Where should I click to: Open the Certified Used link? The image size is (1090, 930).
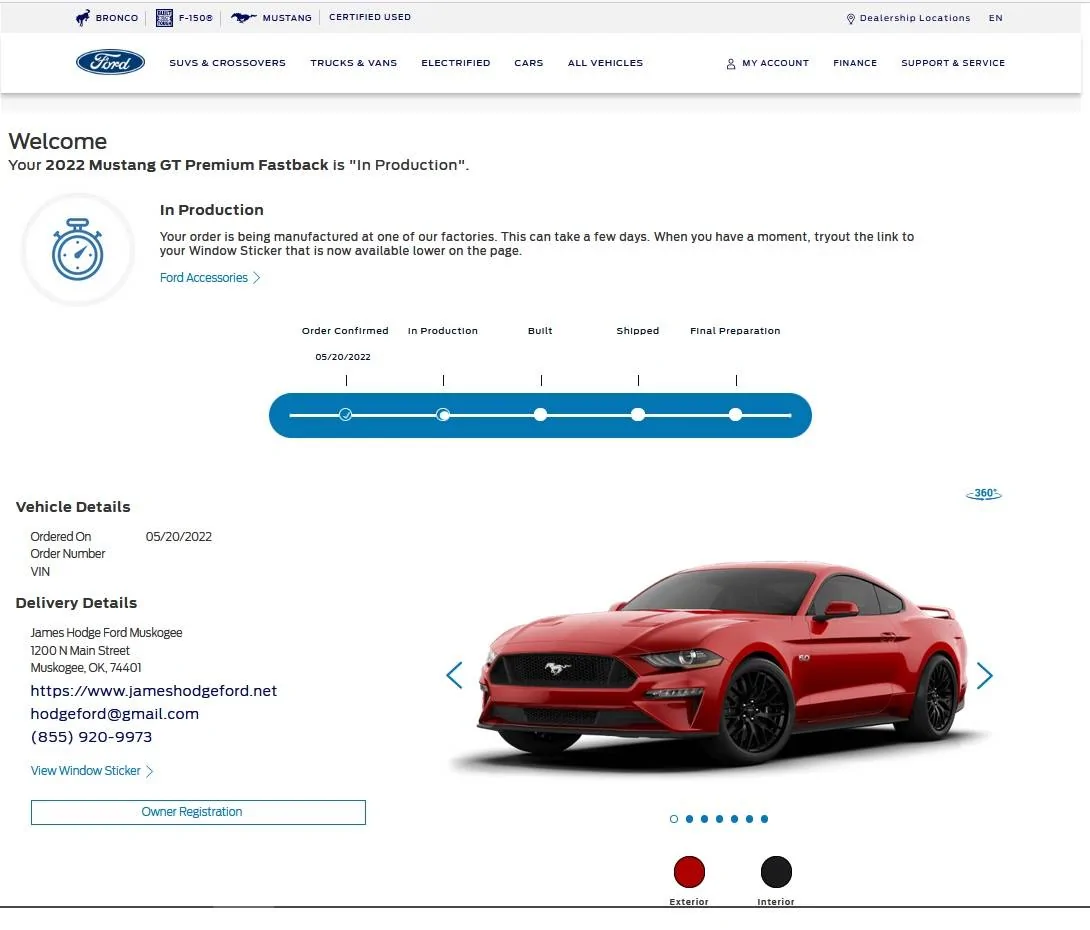coord(370,17)
